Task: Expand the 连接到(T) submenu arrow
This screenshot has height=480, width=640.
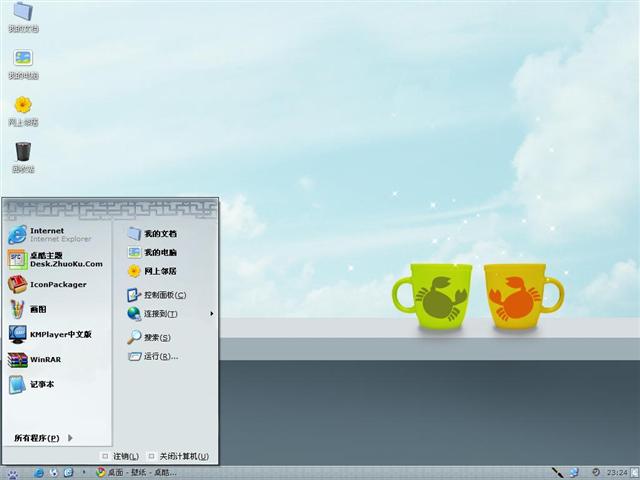Action: pyautogui.click(x=211, y=313)
